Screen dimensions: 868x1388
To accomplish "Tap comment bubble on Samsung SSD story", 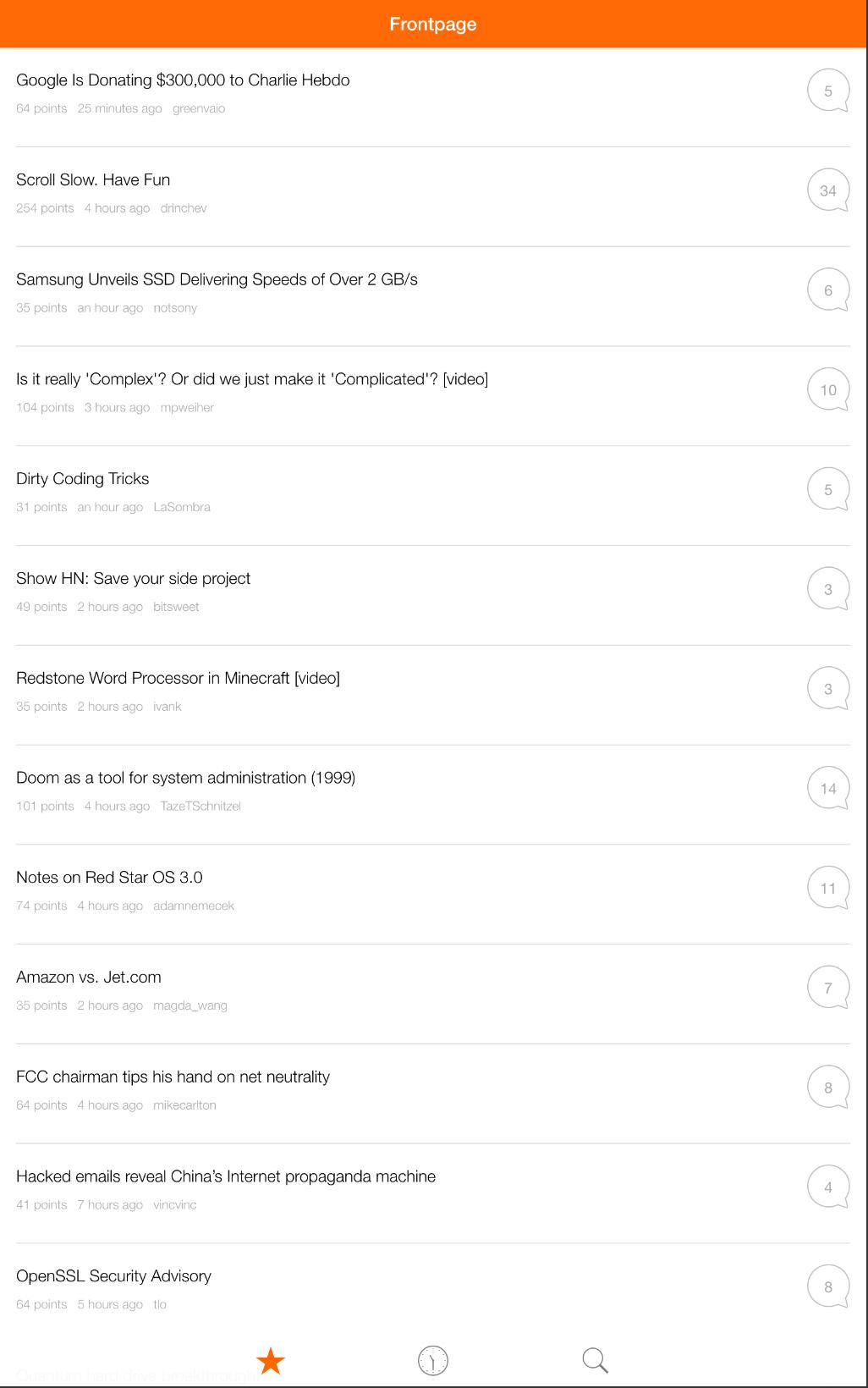I will (827, 290).
